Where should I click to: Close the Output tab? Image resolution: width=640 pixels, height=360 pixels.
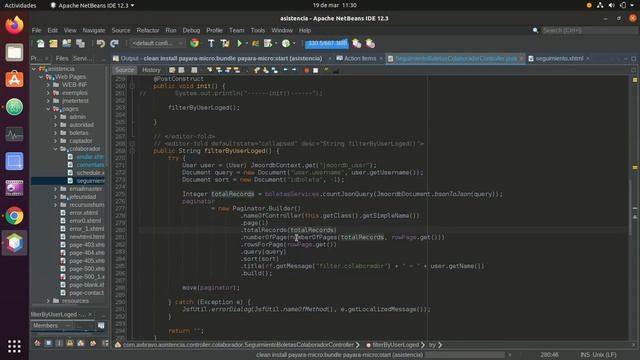(x=329, y=58)
